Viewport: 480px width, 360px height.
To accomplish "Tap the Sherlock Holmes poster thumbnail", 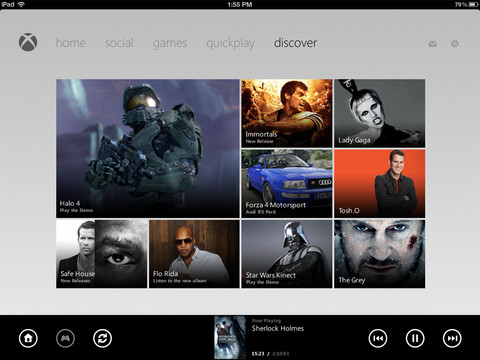I will pyautogui.click(x=230, y=337).
